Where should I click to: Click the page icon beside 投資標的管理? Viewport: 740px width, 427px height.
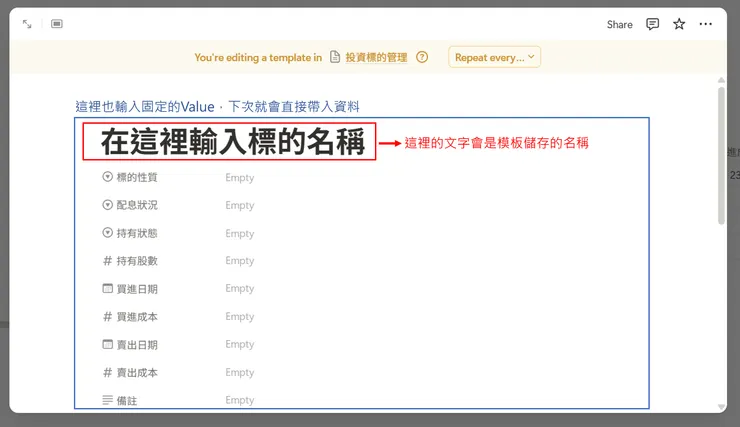tap(335, 57)
